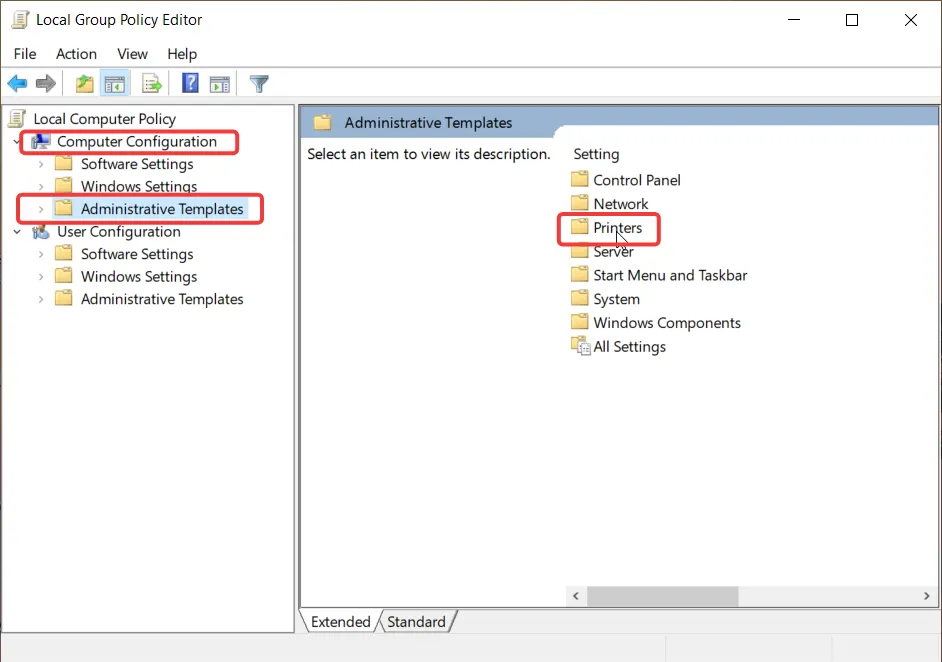Click the horizontal scrollbar right arrow

coord(926,596)
